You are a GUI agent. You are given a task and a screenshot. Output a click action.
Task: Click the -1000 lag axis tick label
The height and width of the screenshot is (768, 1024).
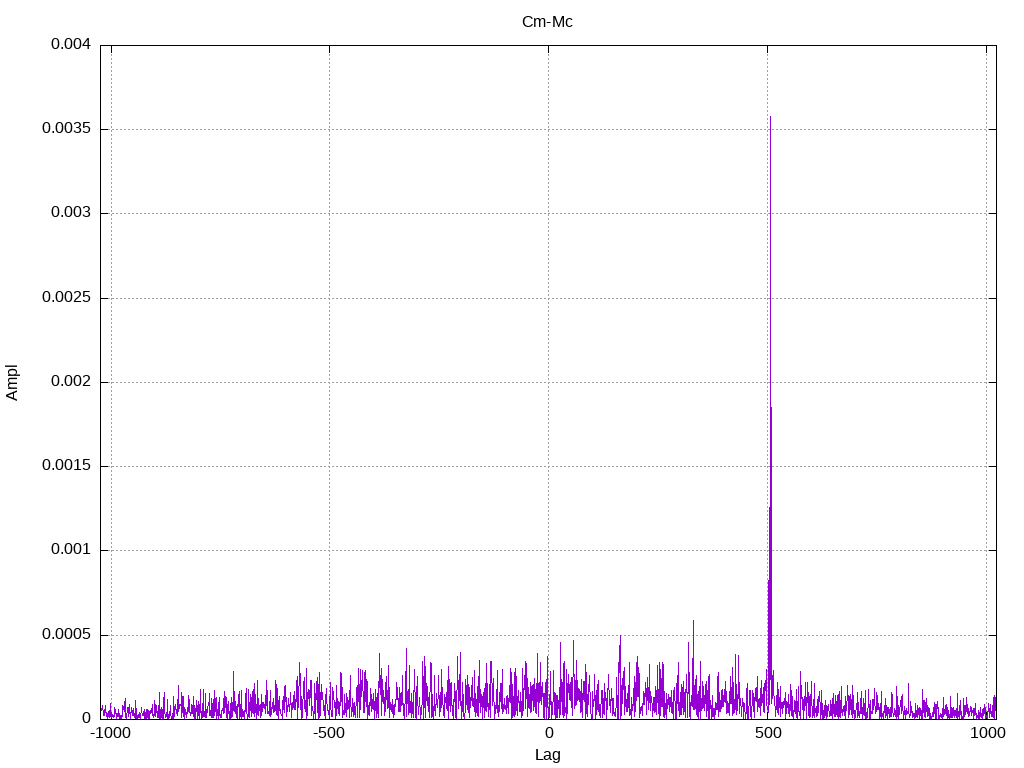pos(110,733)
